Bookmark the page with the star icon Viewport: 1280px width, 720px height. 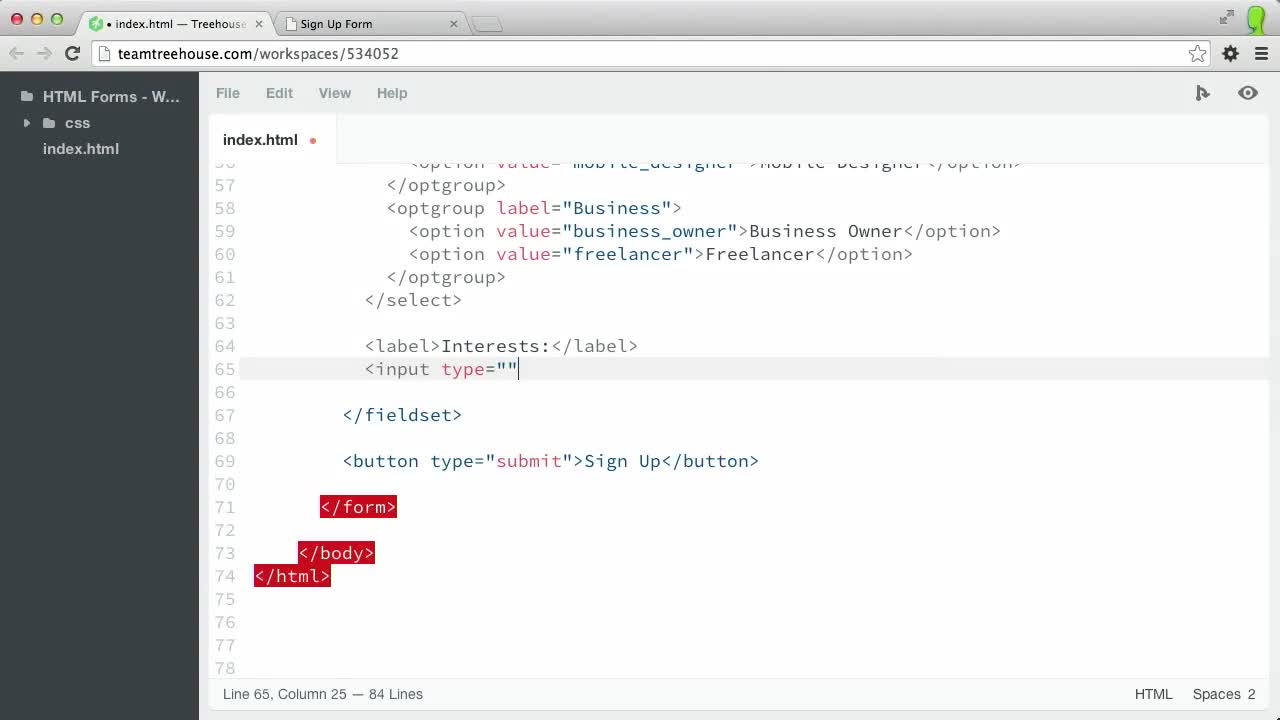[1197, 53]
